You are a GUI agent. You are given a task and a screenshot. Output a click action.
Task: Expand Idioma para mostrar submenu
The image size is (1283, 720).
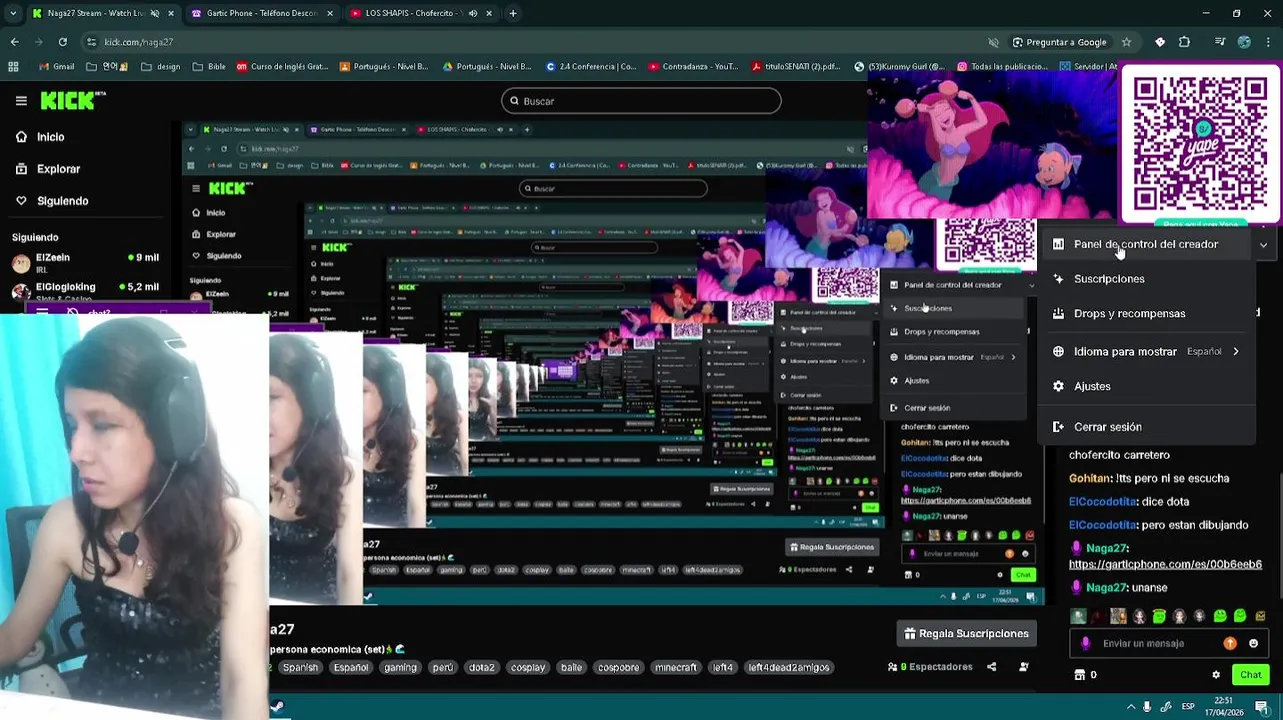coord(1146,352)
